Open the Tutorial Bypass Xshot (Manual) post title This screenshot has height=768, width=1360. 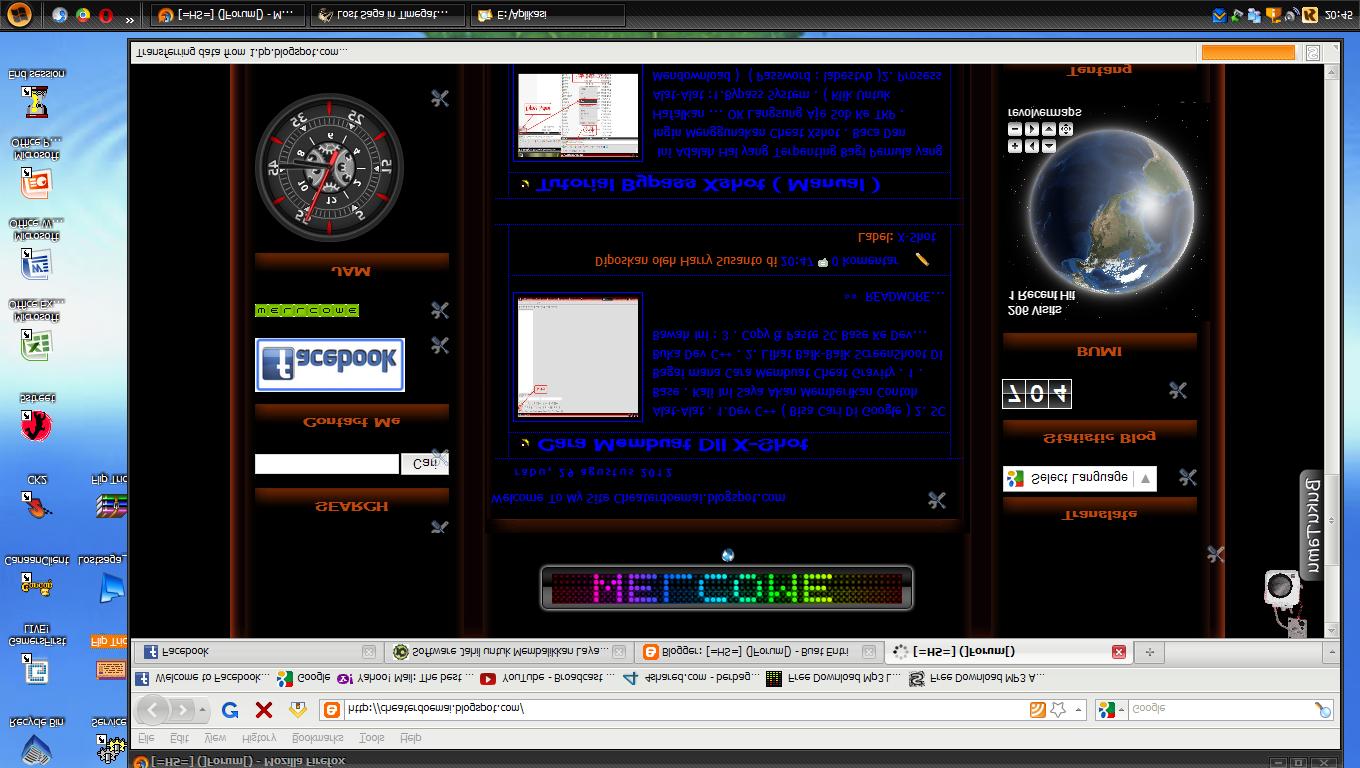(x=708, y=184)
